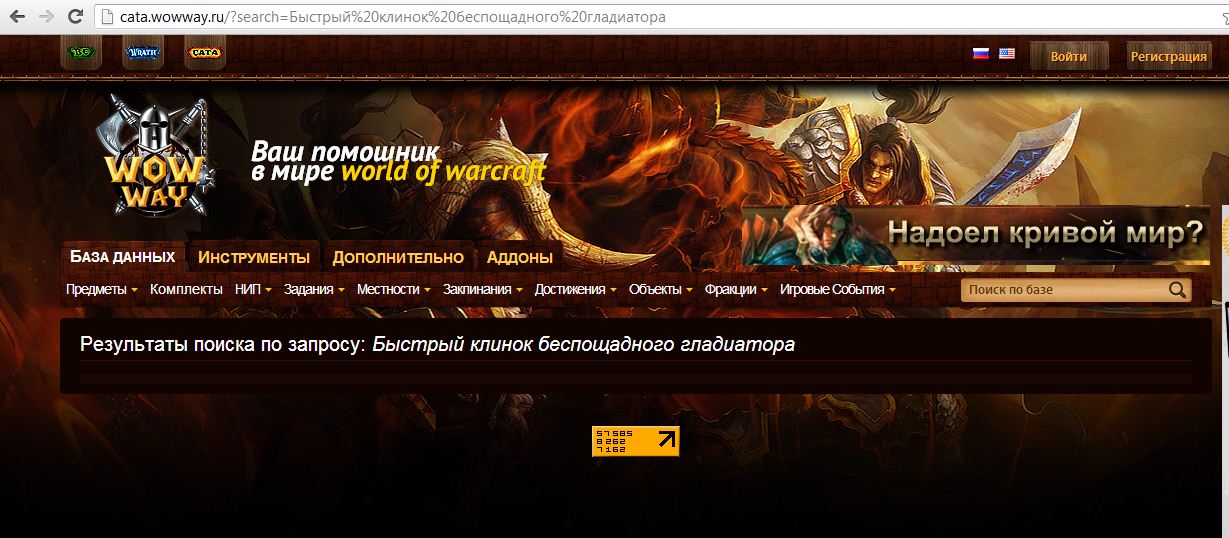Screen dimensions: 1229x538
Task: Expand the Задания dropdown menu
Action: [314, 289]
